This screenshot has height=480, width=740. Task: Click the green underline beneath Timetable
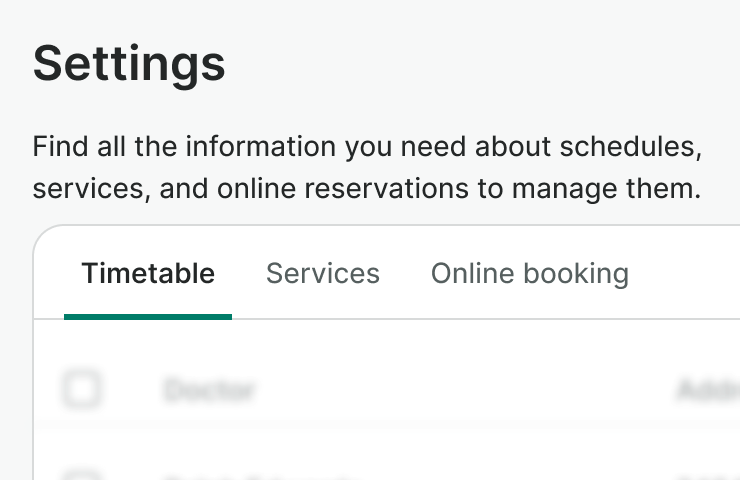148,316
